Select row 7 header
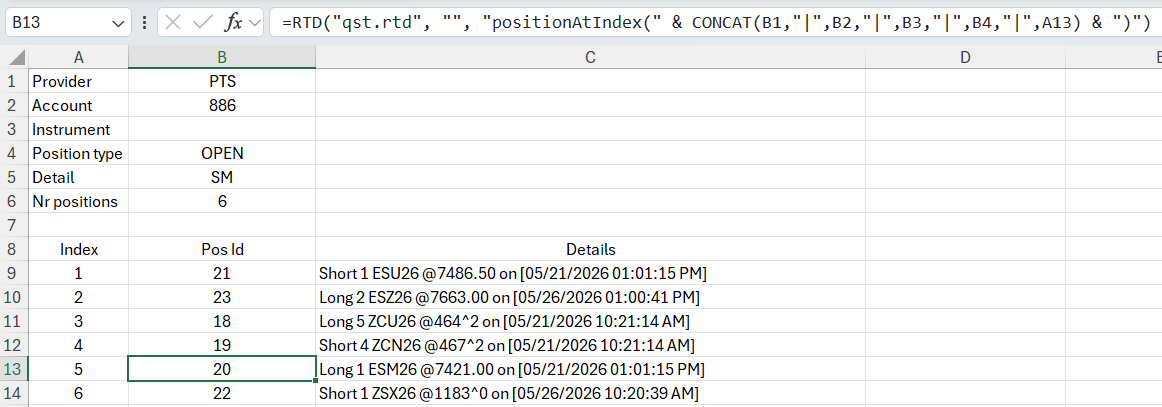Image resolution: width=1162 pixels, height=407 pixels. point(14,225)
